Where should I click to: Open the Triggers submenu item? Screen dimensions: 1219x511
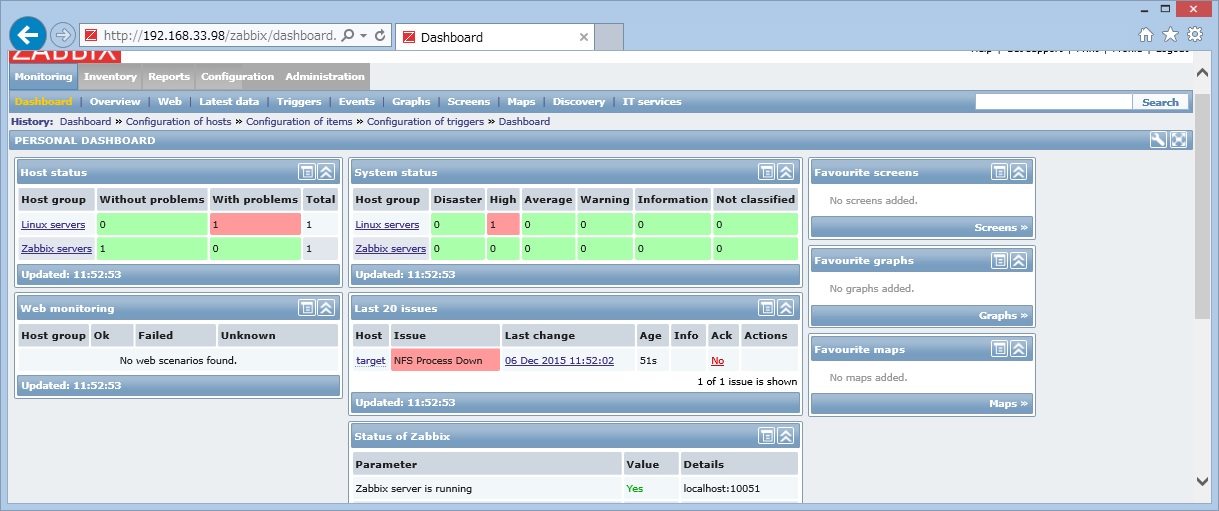299,102
